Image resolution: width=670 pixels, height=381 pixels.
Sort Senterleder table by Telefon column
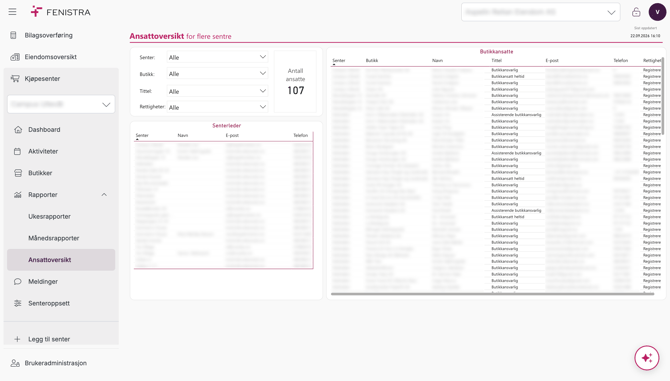(x=300, y=135)
